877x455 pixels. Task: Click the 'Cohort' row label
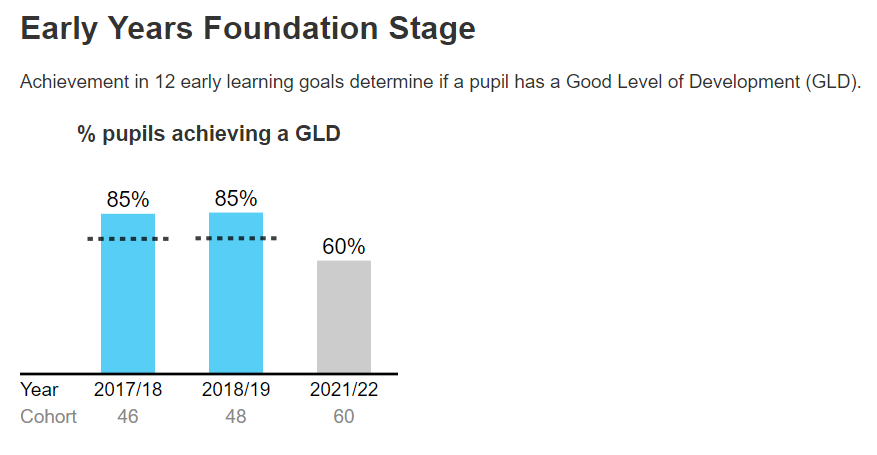pos(48,416)
